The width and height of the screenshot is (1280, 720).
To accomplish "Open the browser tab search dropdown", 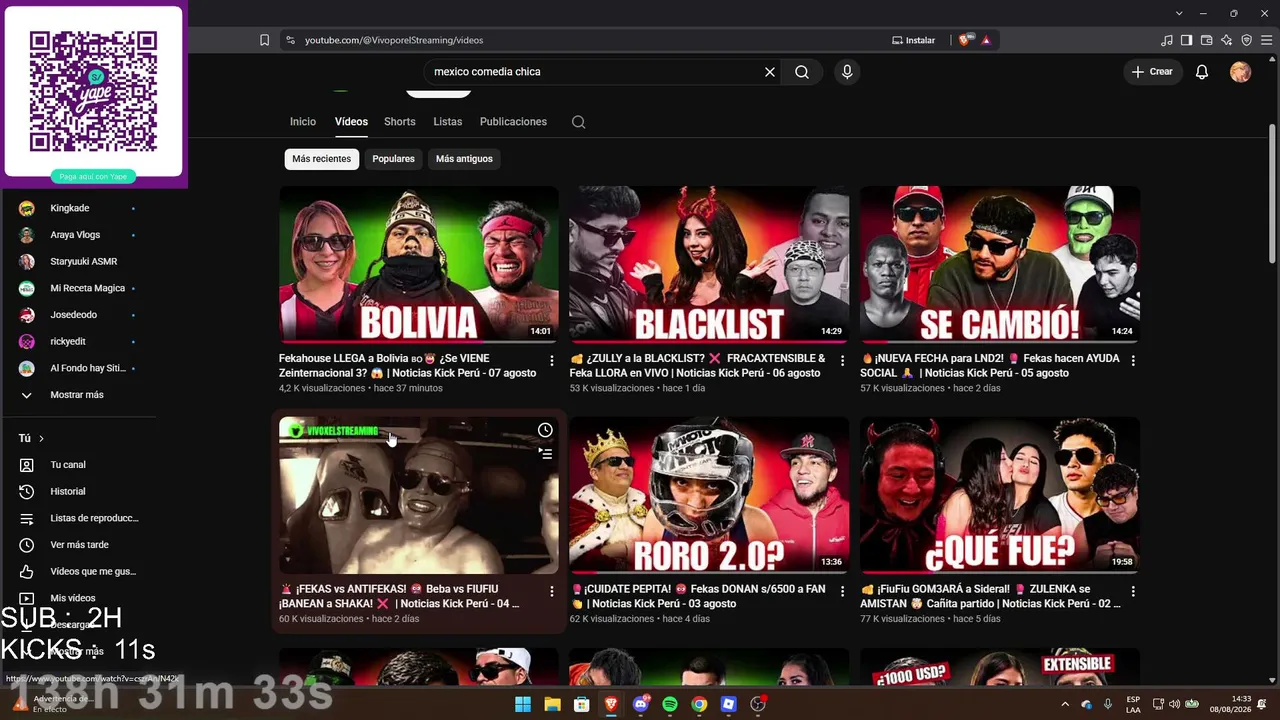I will [1179, 13].
